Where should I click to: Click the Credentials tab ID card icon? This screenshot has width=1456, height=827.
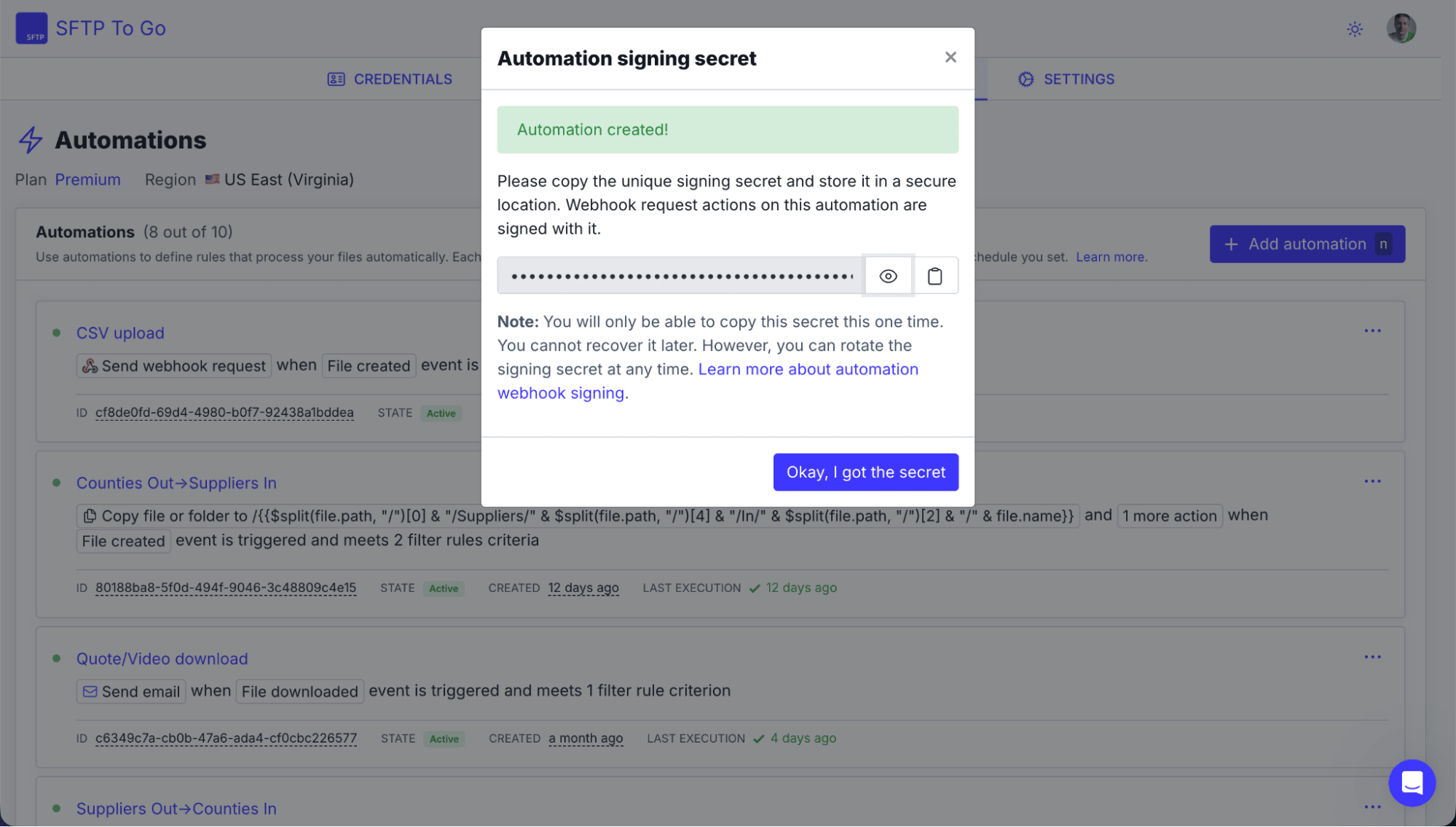point(336,79)
